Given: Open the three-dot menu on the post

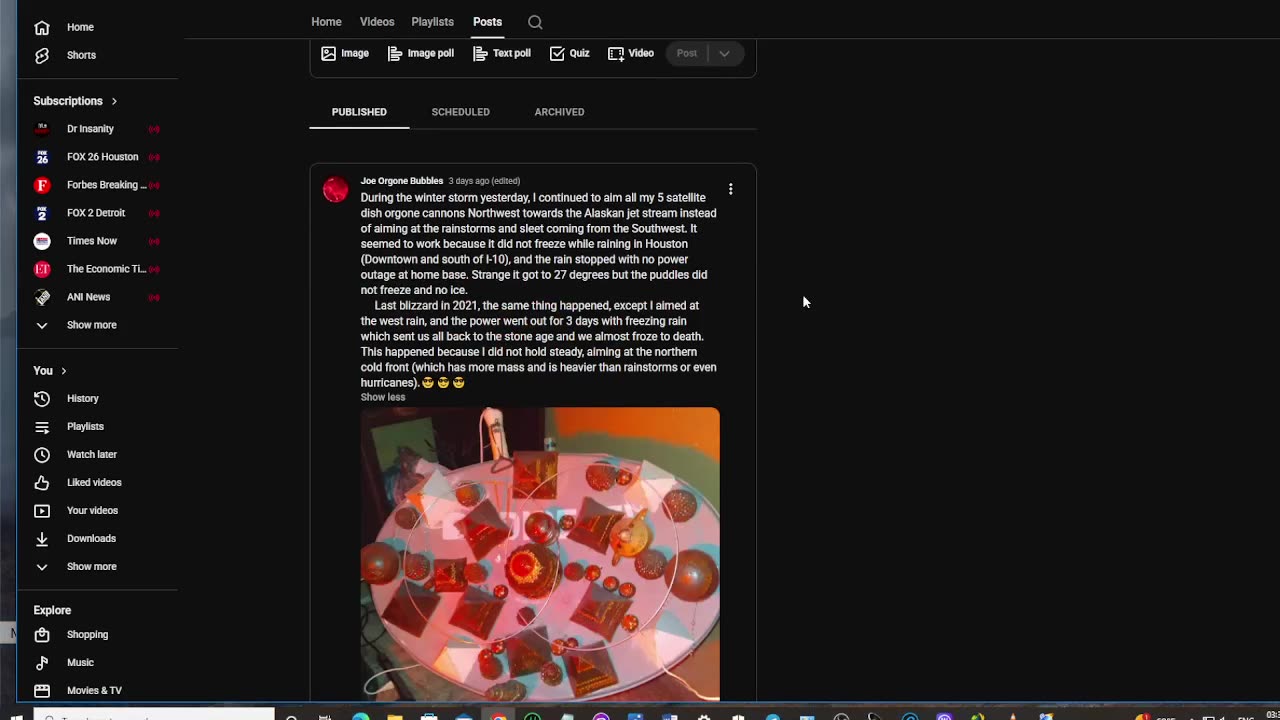Looking at the screenshot, I should click(731, 189).
